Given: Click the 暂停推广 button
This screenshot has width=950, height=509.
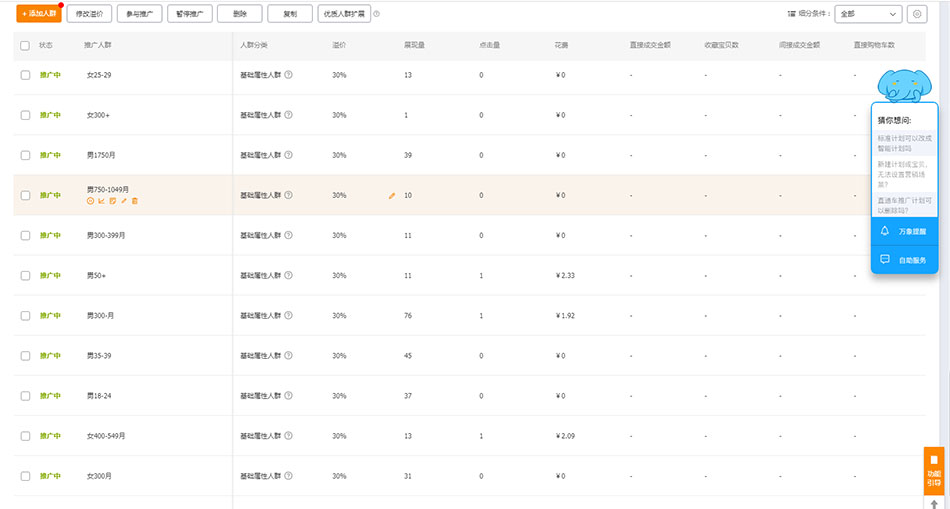Looking at the screenshot, I should 190,14.
